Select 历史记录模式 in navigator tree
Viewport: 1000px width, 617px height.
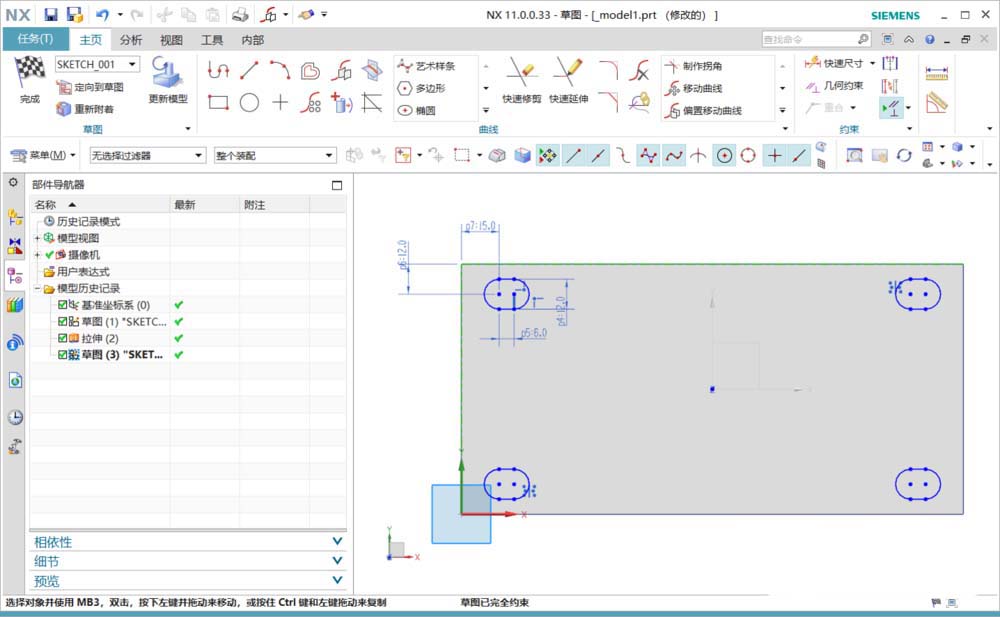click(x=82, y=221)
